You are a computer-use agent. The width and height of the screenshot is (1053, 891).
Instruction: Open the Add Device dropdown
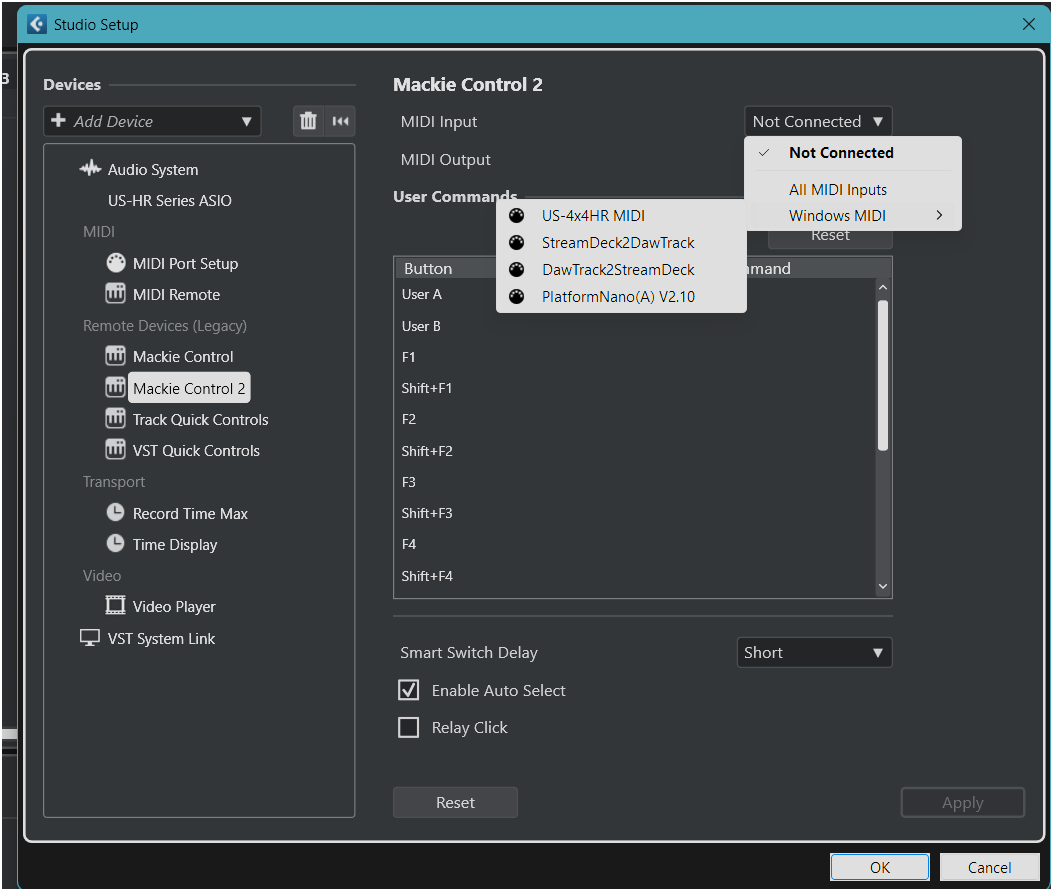152,122
